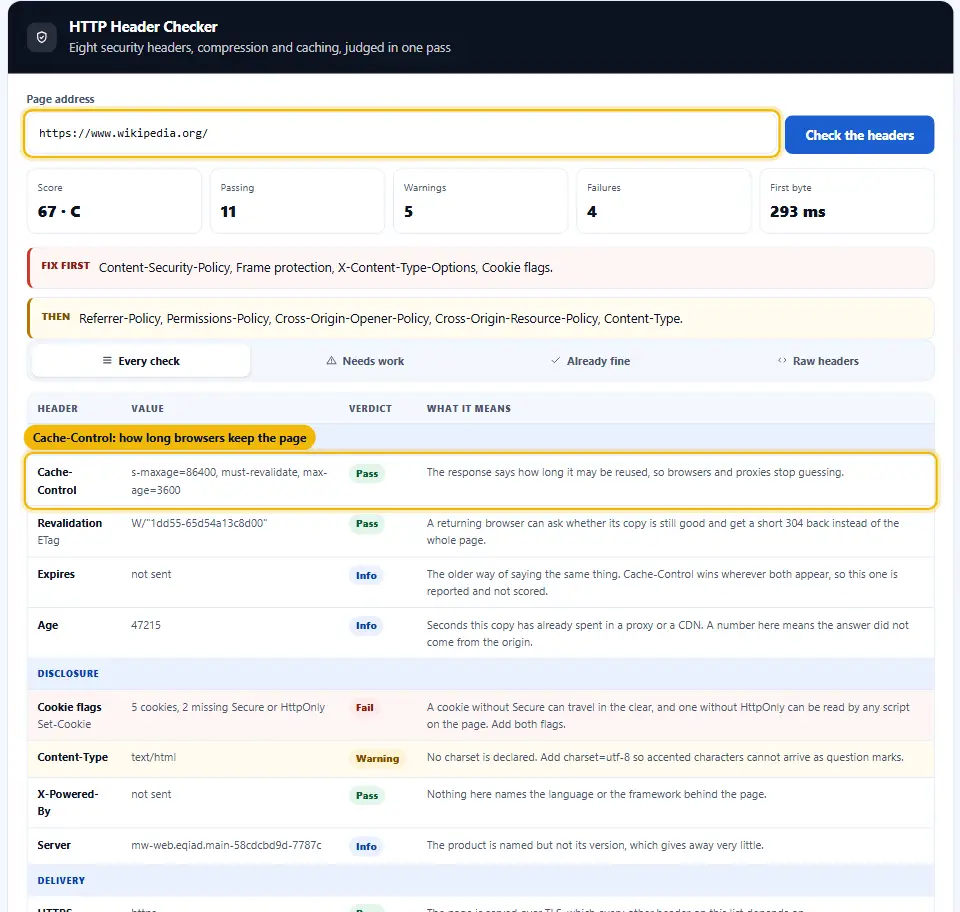The height and width of the screenshot is (912, 960).
Task: Switch to the Every check tab
Action: click(141, 361)
